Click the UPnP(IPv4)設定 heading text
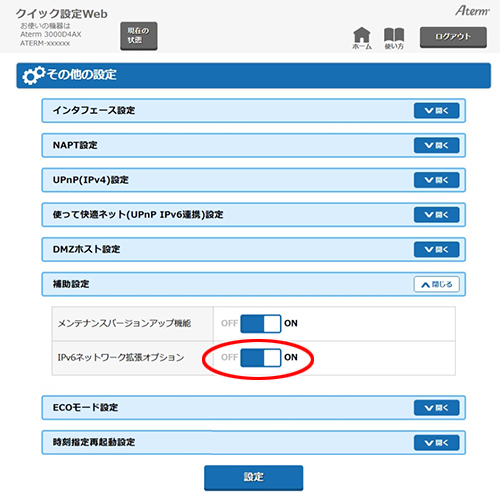The width and height of the screenshot is (500, 500). [90, 180]
